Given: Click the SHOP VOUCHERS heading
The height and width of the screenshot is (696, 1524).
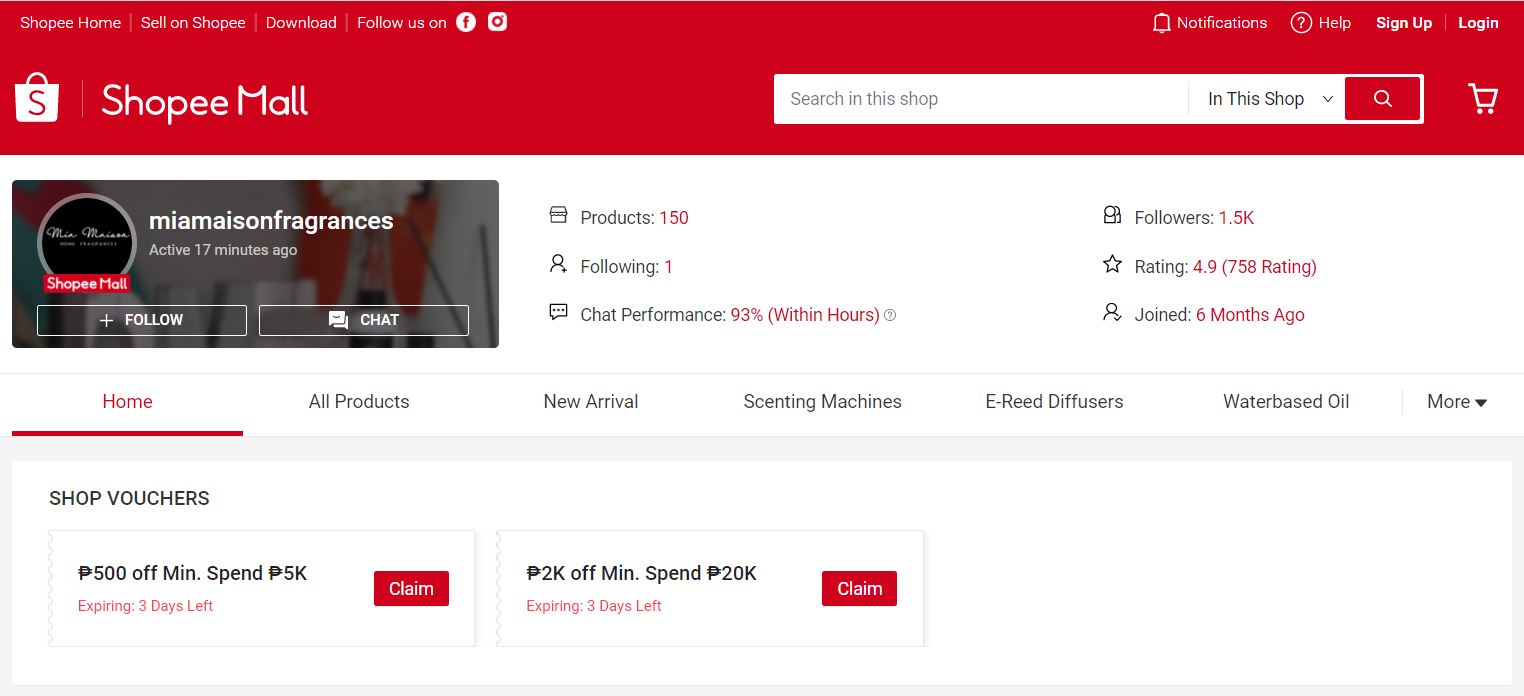Looking at the screenshot, I should pyautogui.click(x=129, y=498).
